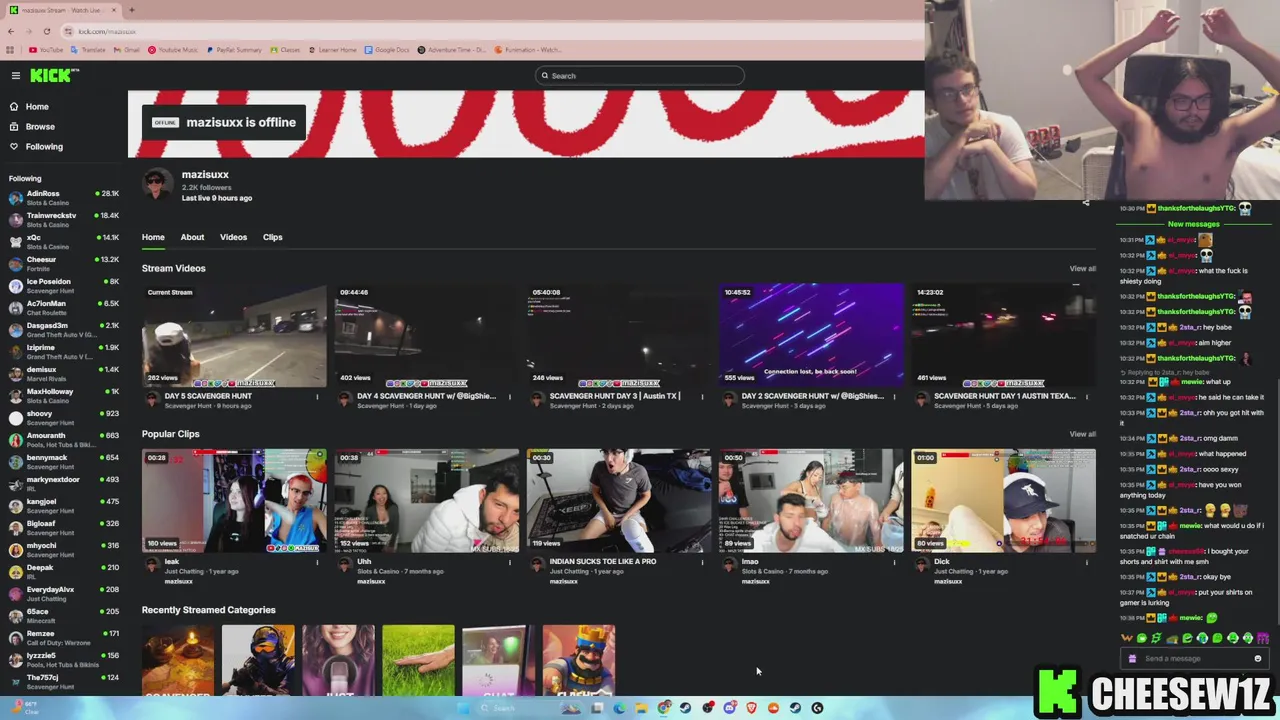Switch to the Videos tab
1280x720 pixels.
233,237
